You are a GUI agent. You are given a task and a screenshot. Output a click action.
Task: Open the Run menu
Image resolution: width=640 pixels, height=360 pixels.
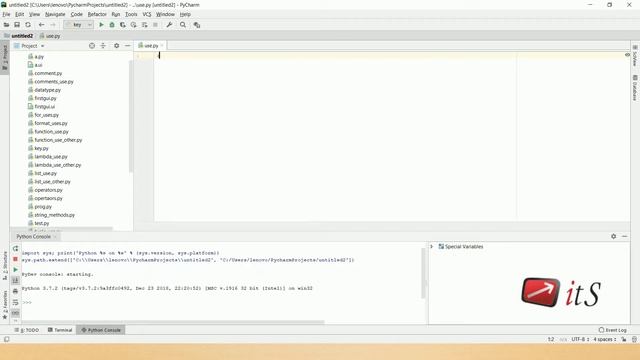click(116, 14)
